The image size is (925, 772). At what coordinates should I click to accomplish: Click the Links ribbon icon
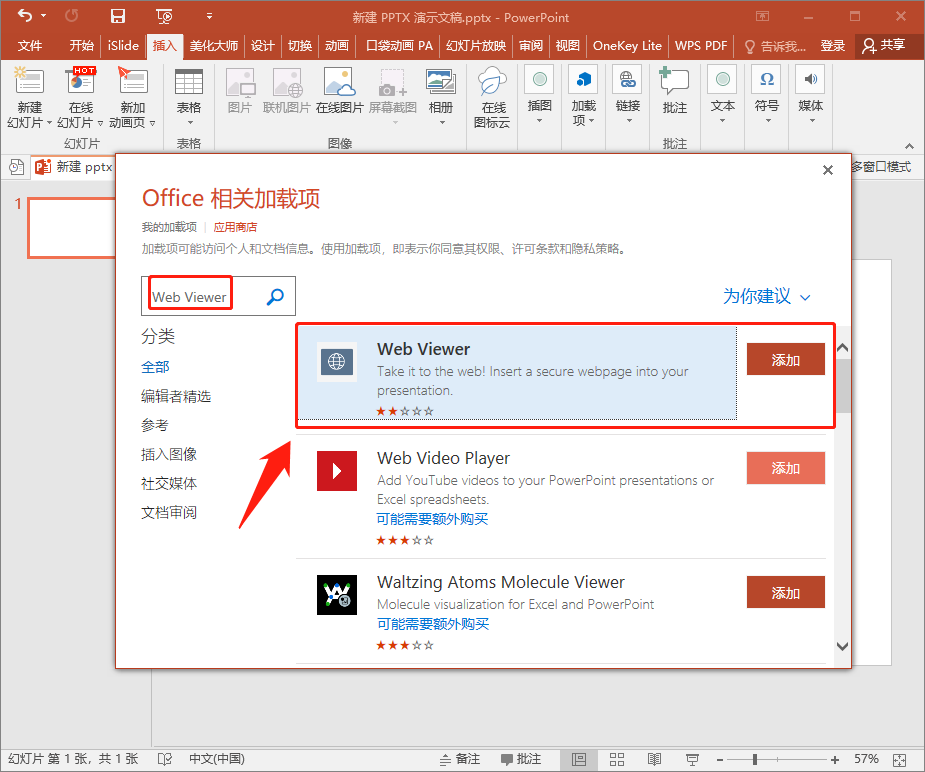click(x=628, y=80)
